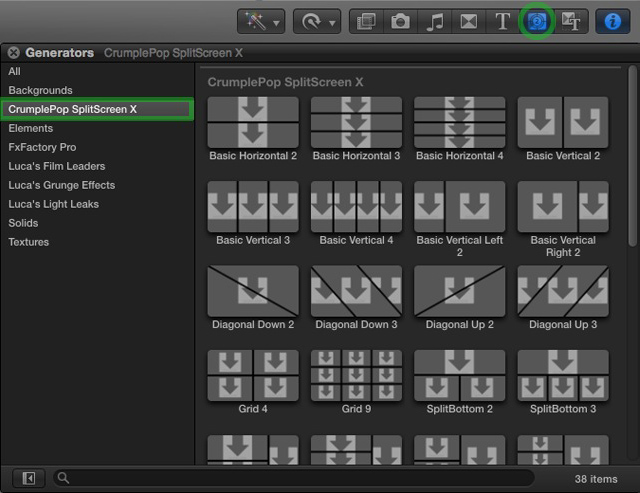Image resolution: width=640 pixels, height=493 pixels.
Task: Click the generators browser vertical scrollbar
Action: click(x=632, y=156)
